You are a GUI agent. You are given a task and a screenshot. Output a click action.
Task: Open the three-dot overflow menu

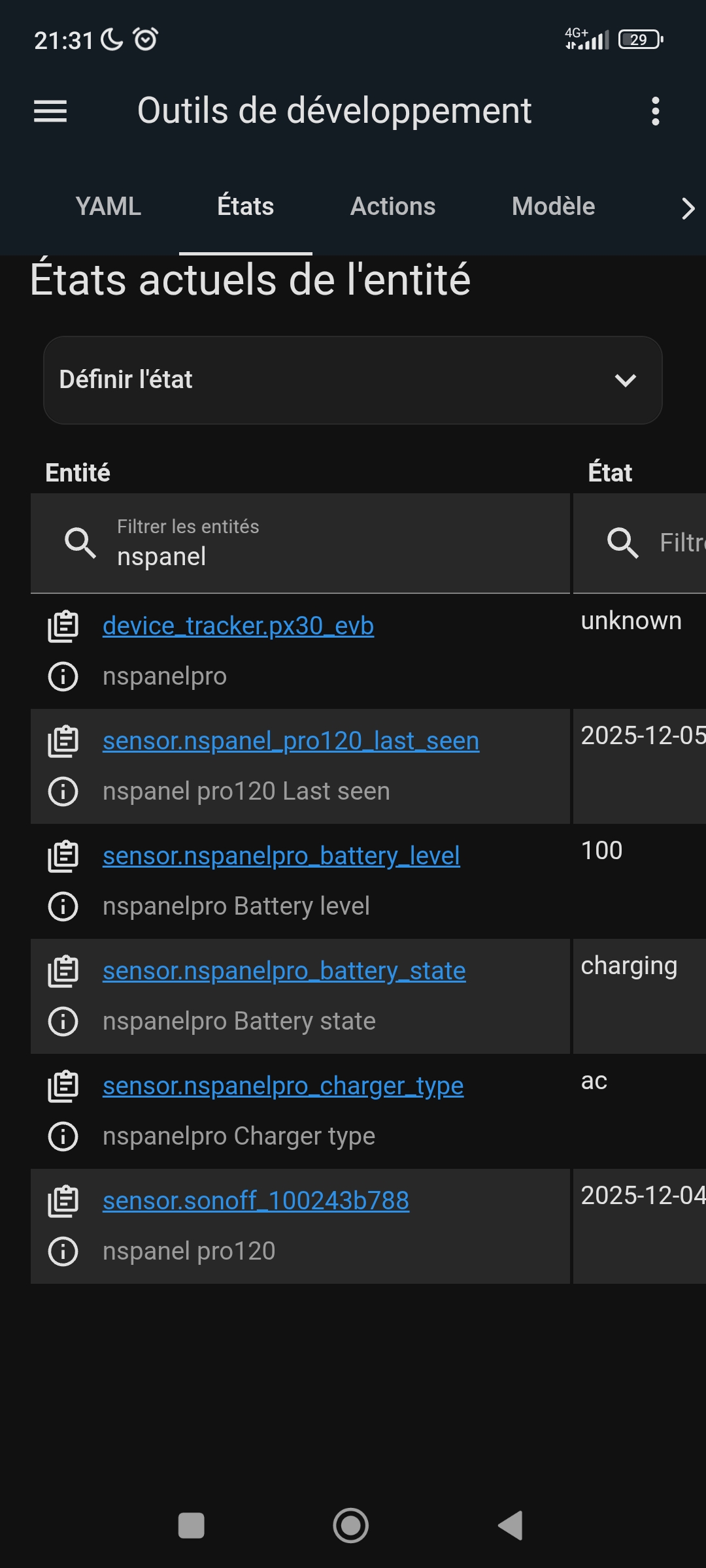655,111
